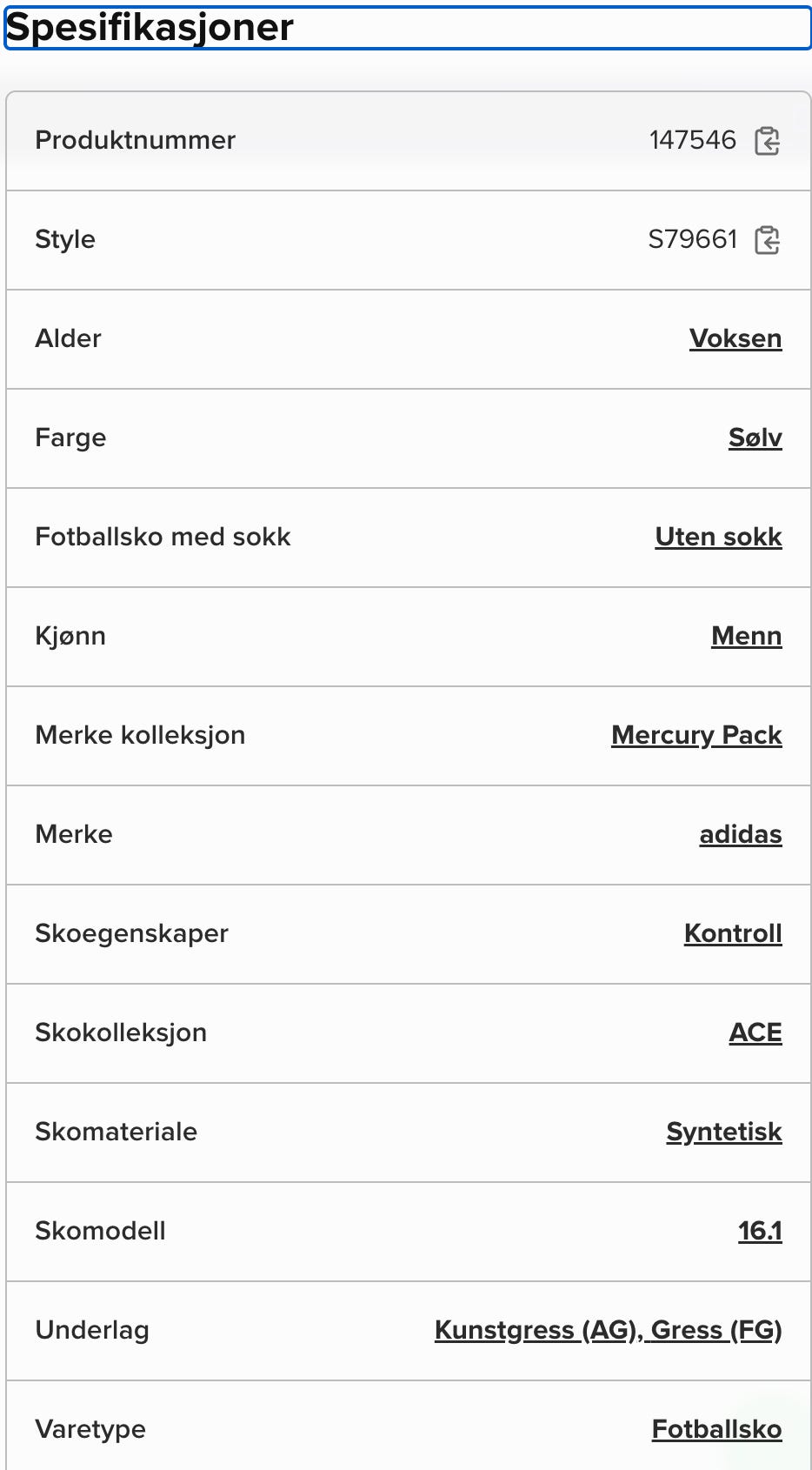The width and height of the screenshot is (812, 1470).
Task: Open the Fotballsko product type link
Action: 716,1429
